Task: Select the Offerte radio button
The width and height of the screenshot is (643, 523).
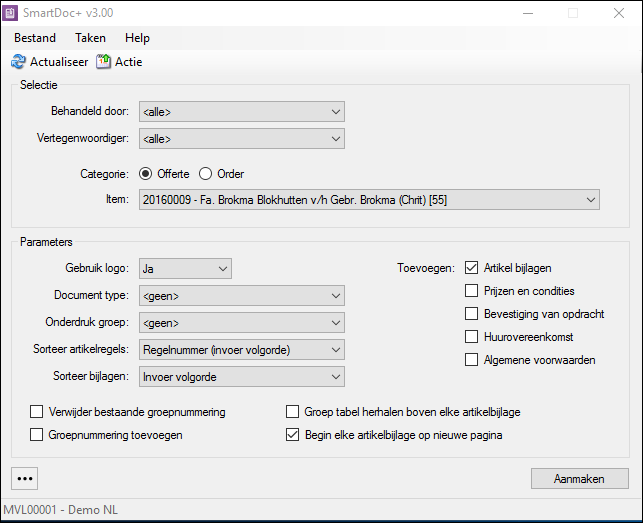Action: pos(145,174)
